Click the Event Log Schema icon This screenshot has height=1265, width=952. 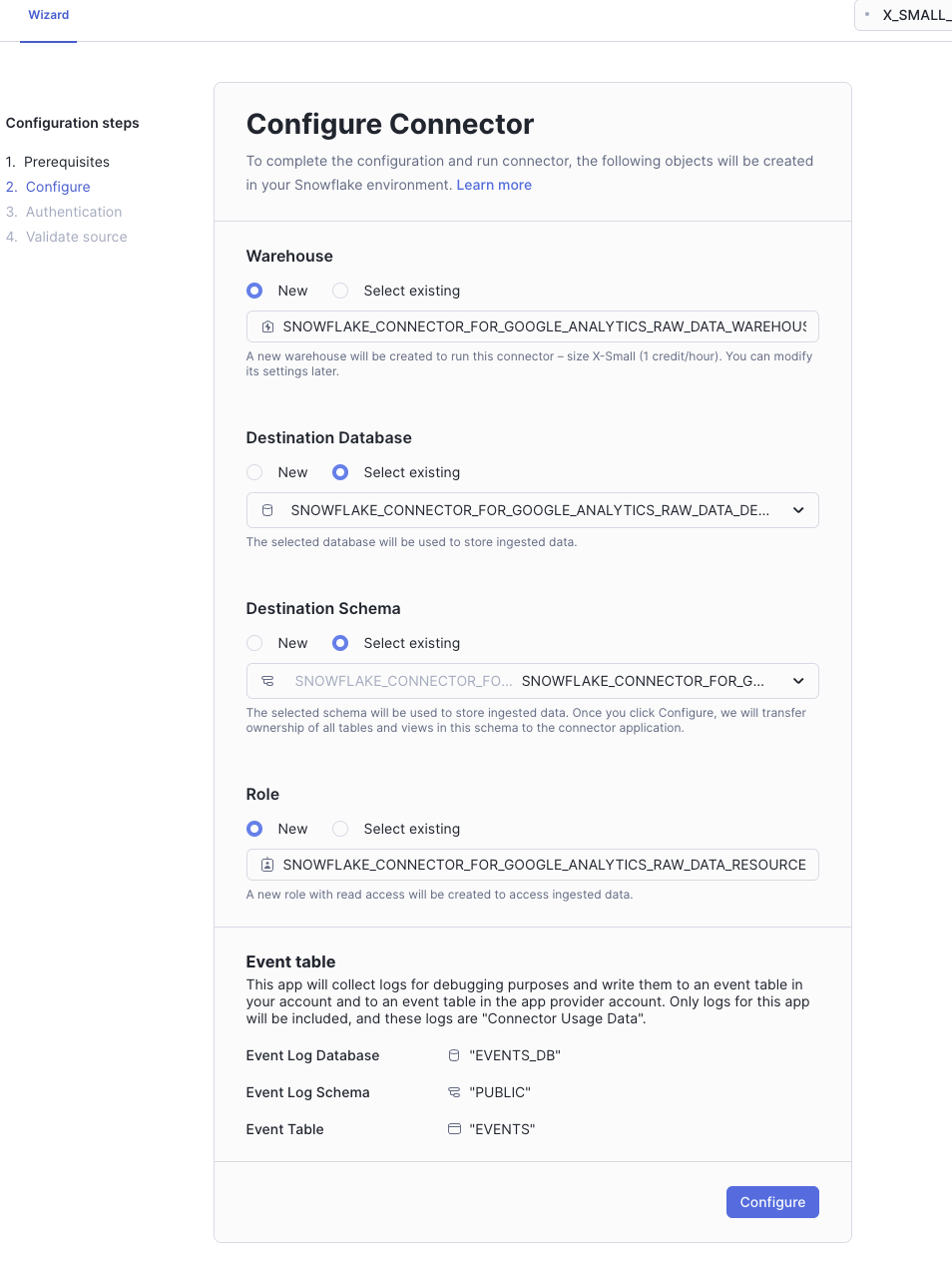point(454,1092)
